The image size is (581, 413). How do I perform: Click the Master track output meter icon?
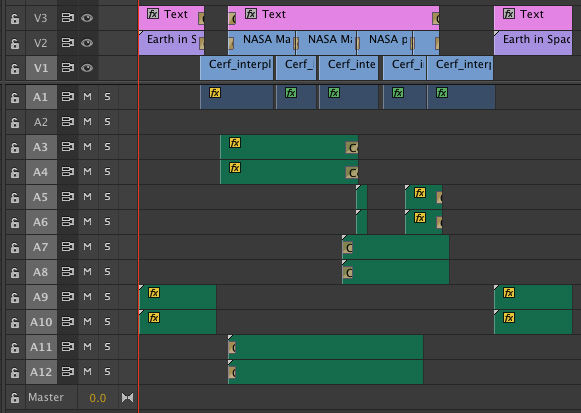(x=127, y=398)
